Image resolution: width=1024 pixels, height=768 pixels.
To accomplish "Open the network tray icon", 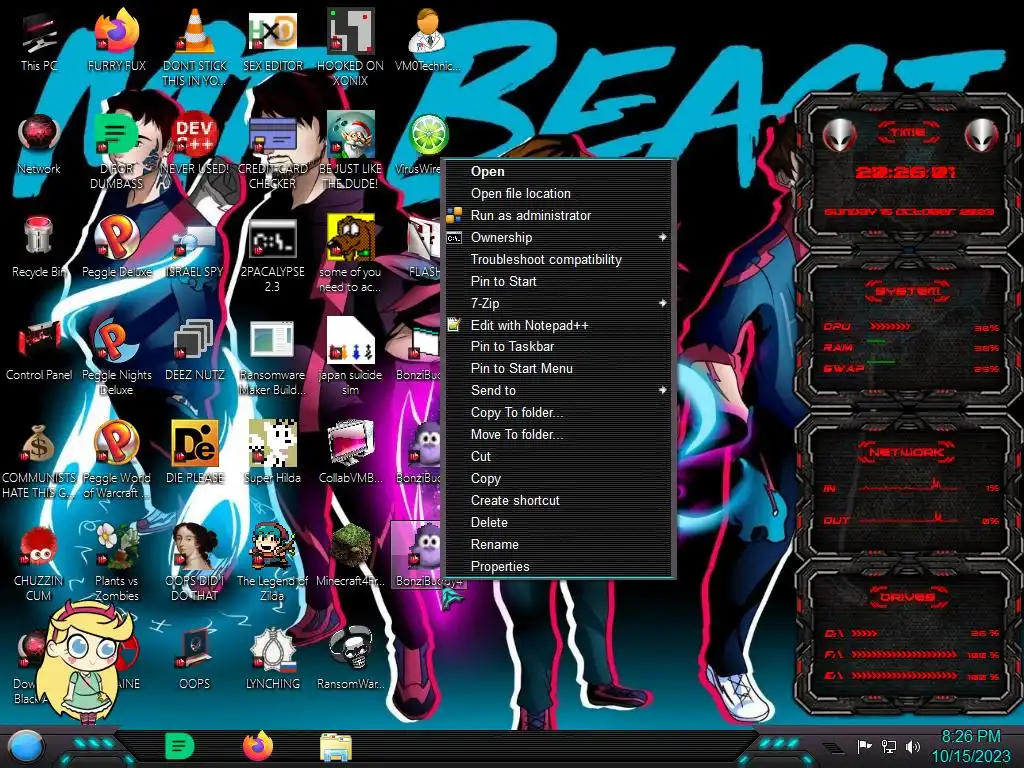I will tap(889, 746).
